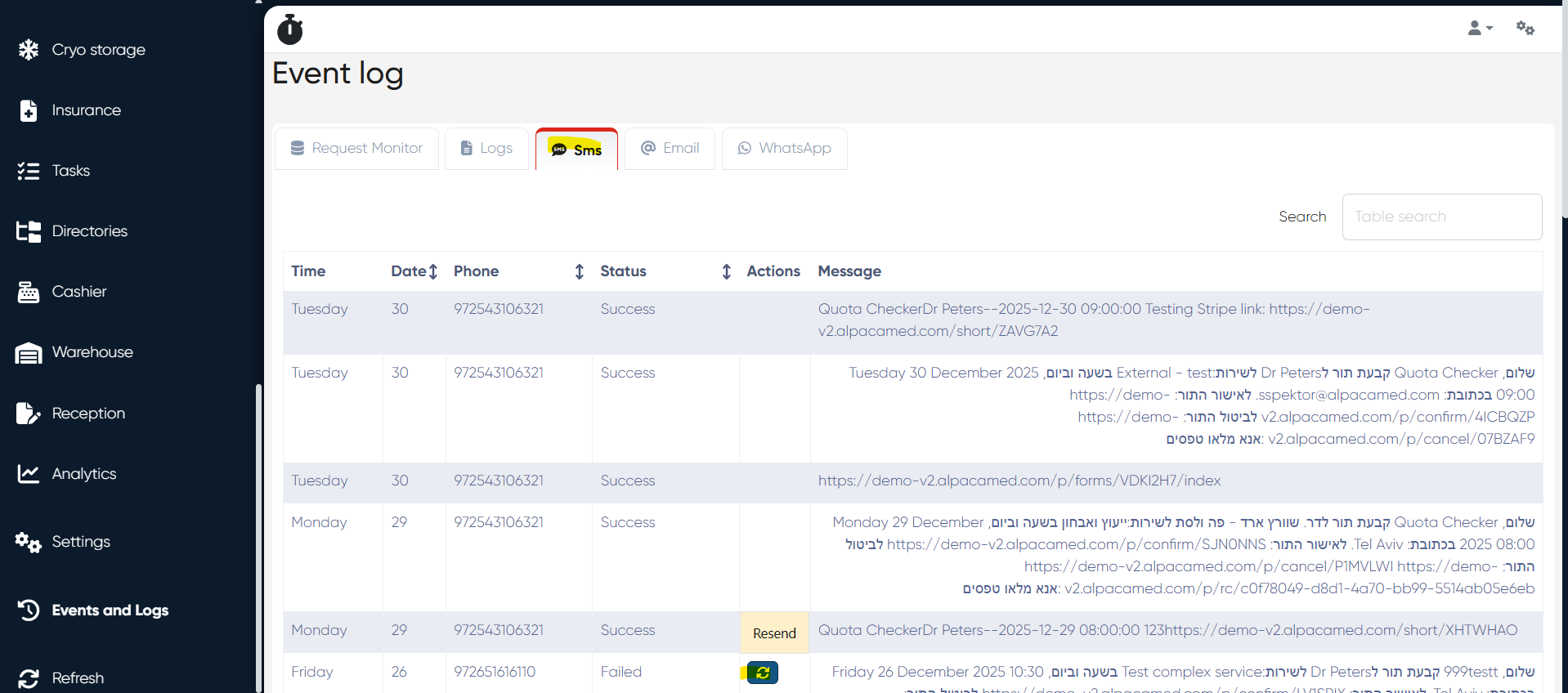1568x693 pixels.
Task: Switch to the Request Monitor tab
Action: (356, 149)
